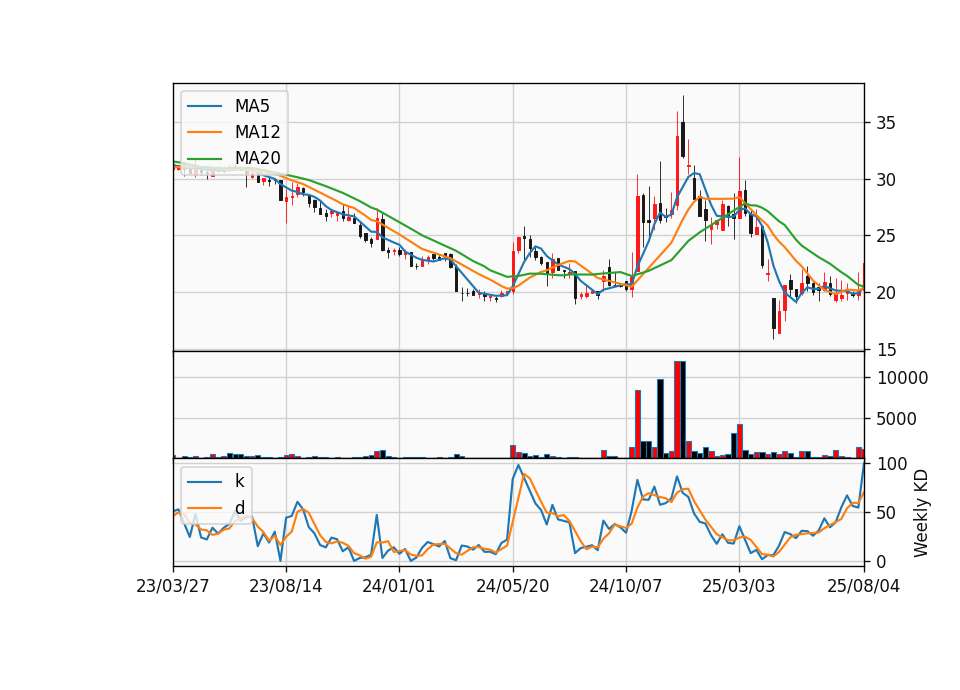The image size is (960, 690).
Task: Click the 24/05/20 date axis label
Action: coord(512,586)
